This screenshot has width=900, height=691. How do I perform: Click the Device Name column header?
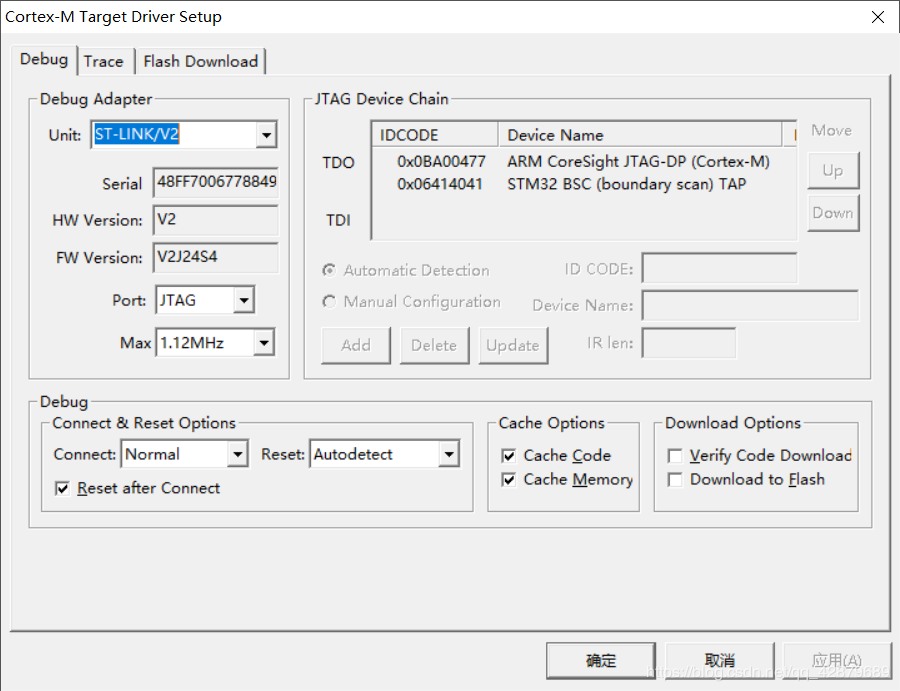pos(640,135)
